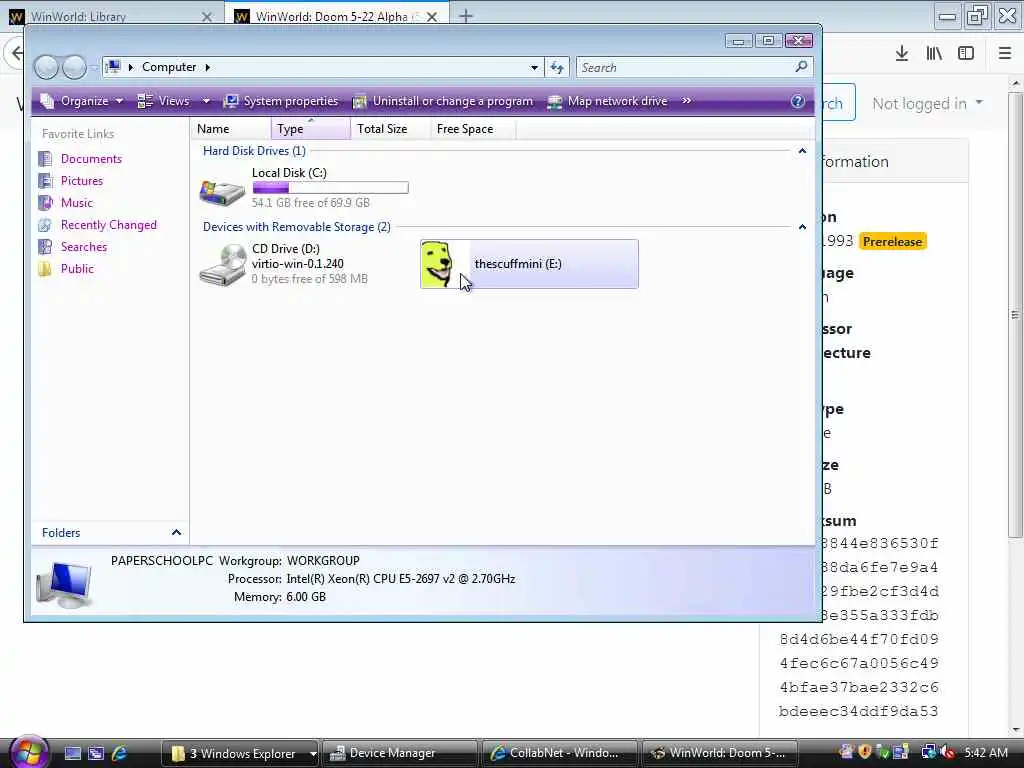Click Uninstall or change a program
This screenshot has height=768, width=1024.
443,101
